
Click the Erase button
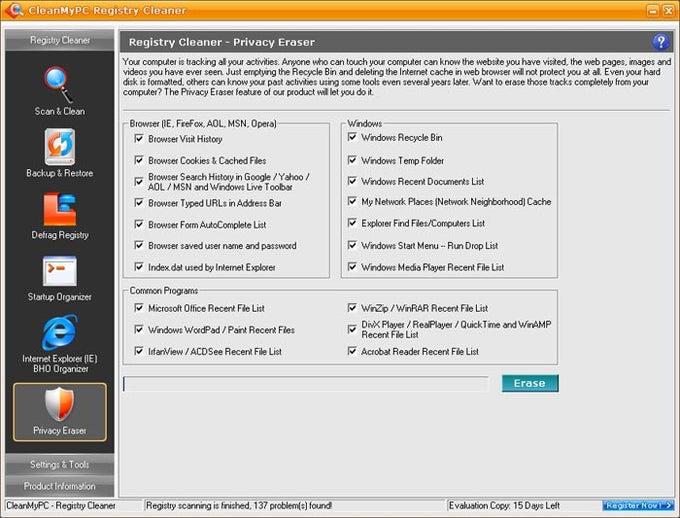[x=530, y=383]
